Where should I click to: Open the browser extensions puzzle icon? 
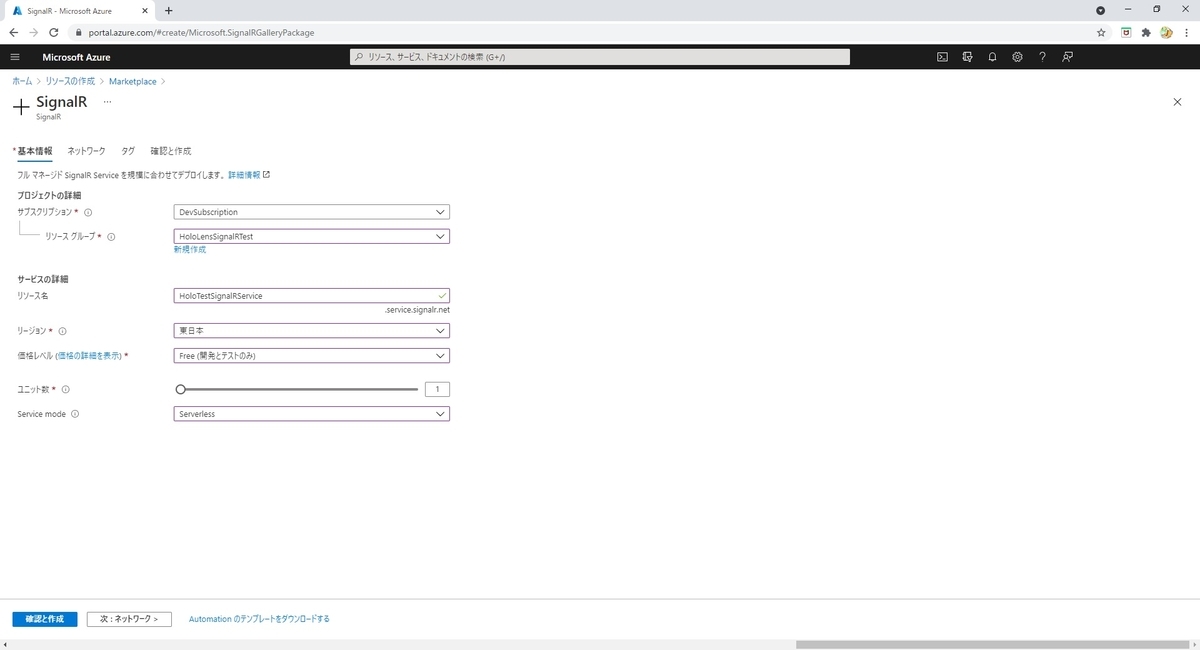tap(1146, 32)
